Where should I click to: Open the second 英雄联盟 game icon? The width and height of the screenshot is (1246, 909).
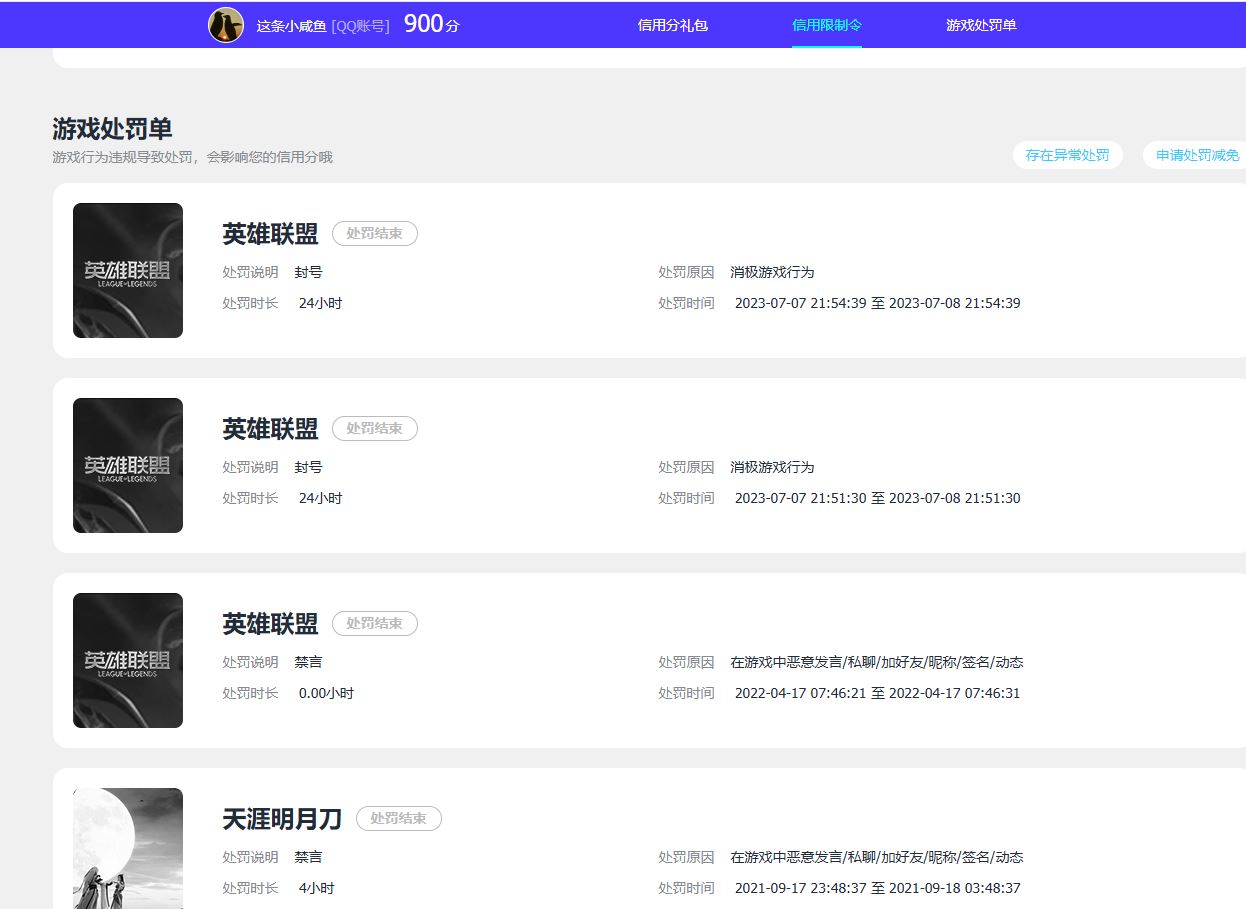(127, 465)
